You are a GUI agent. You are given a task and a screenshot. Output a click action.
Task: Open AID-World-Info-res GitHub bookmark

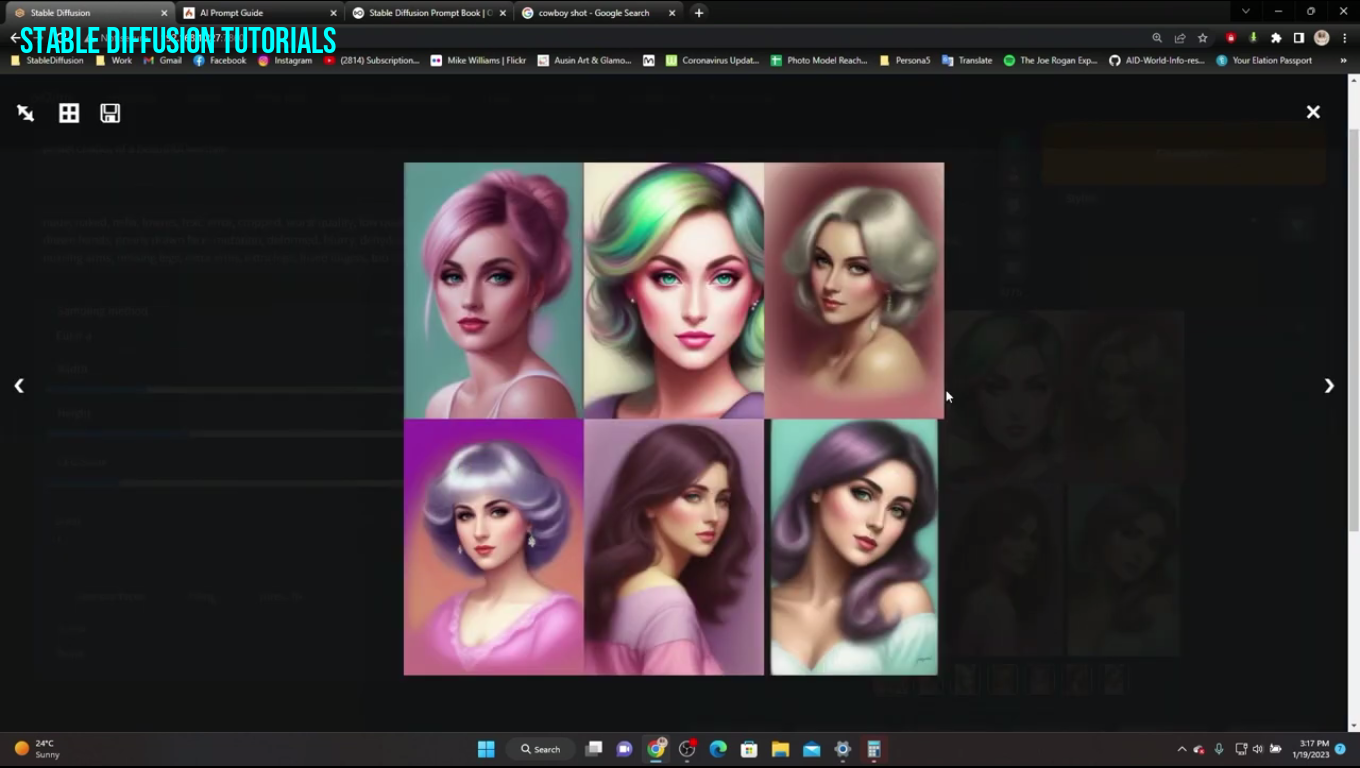(x=1157, y=60)
